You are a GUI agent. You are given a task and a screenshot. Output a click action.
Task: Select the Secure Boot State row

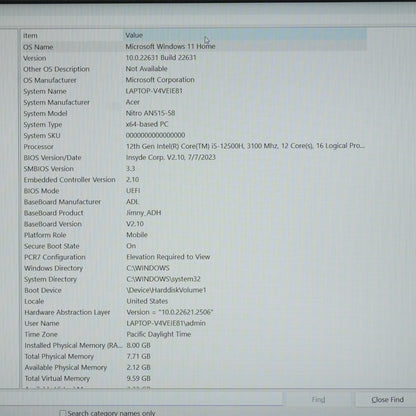pos(193,246)
